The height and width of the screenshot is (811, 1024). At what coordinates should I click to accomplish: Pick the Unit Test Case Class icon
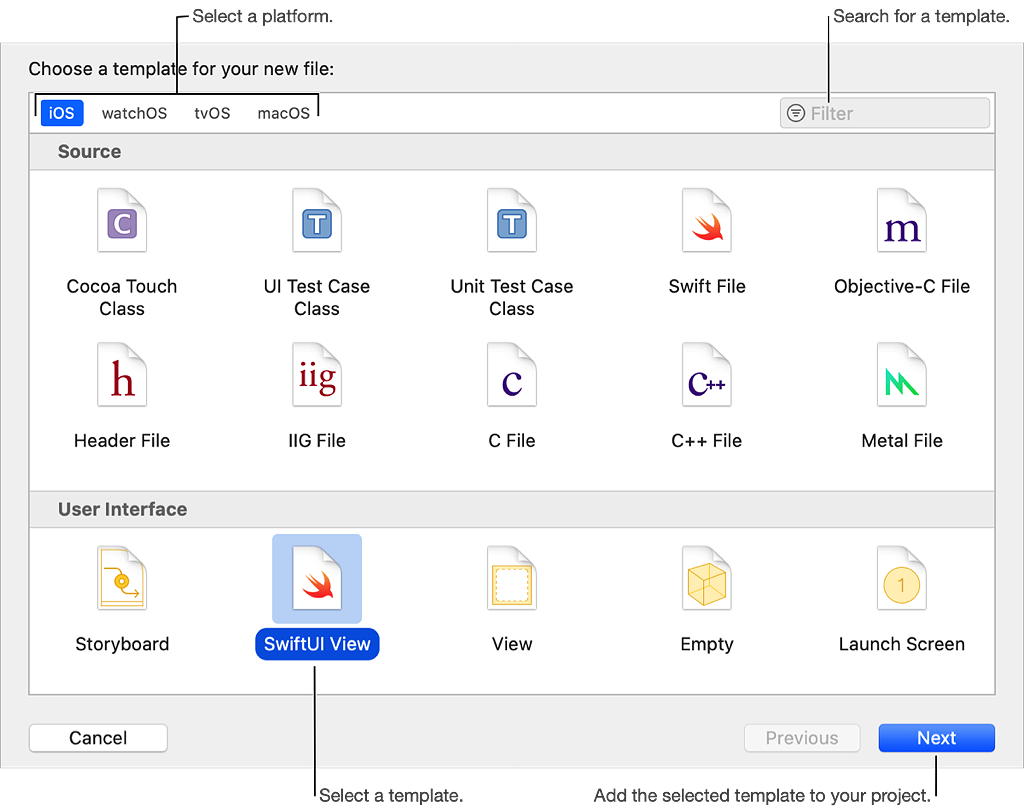[x=512, y=220]
